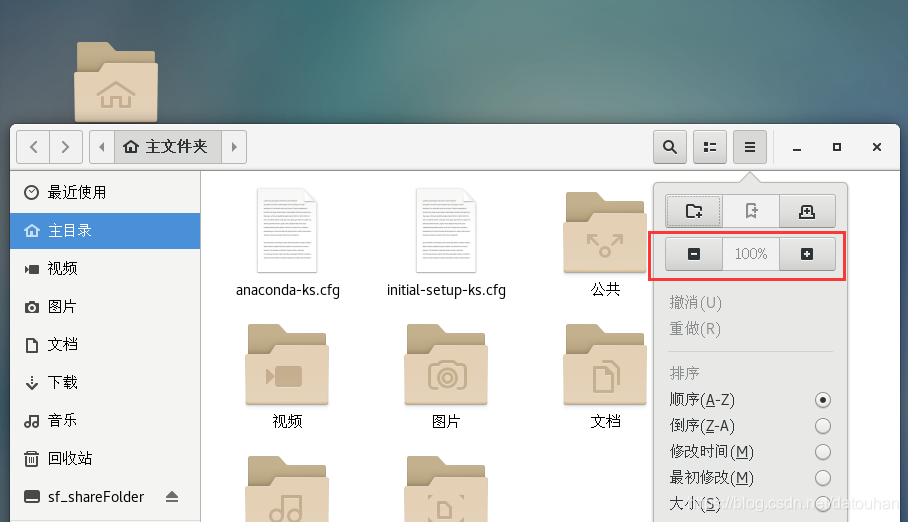
Task: Open 图片 in the sidebar
Action: 105,306
